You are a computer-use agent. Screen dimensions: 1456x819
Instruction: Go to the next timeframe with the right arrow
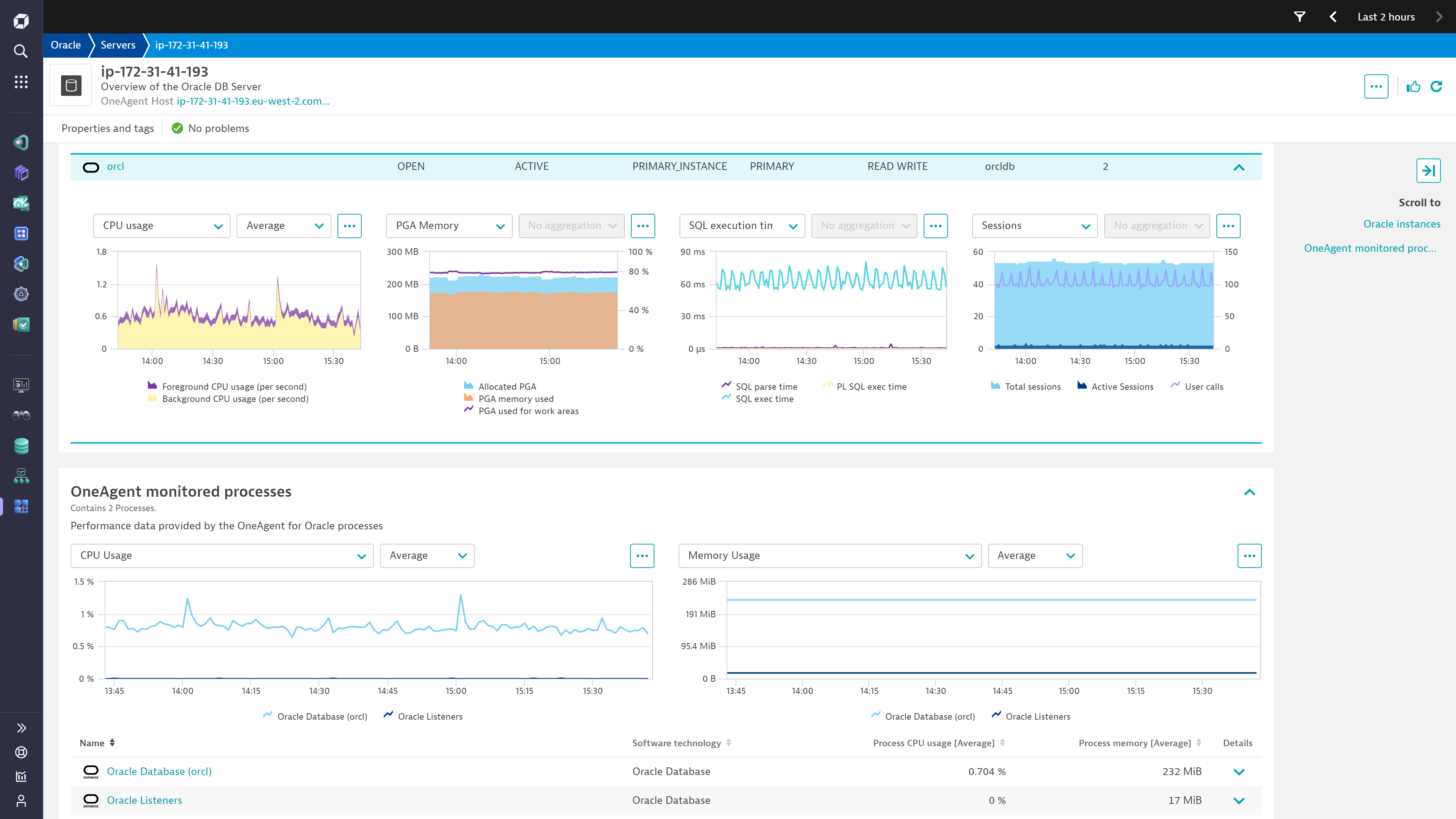[1439, 17]
